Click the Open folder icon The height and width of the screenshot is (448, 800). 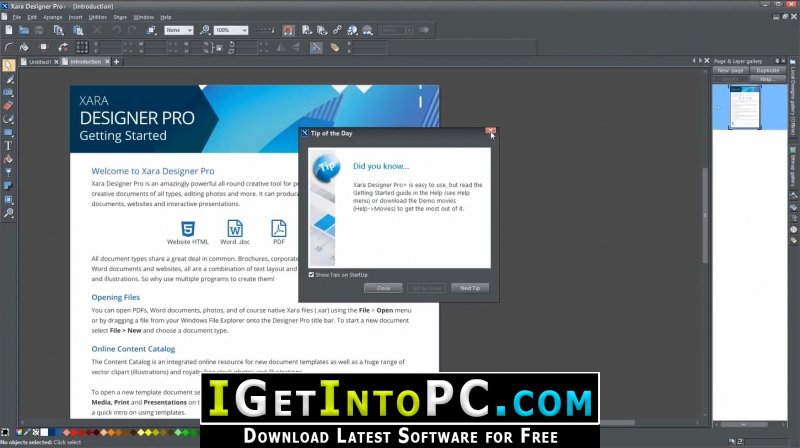point(23,30)
